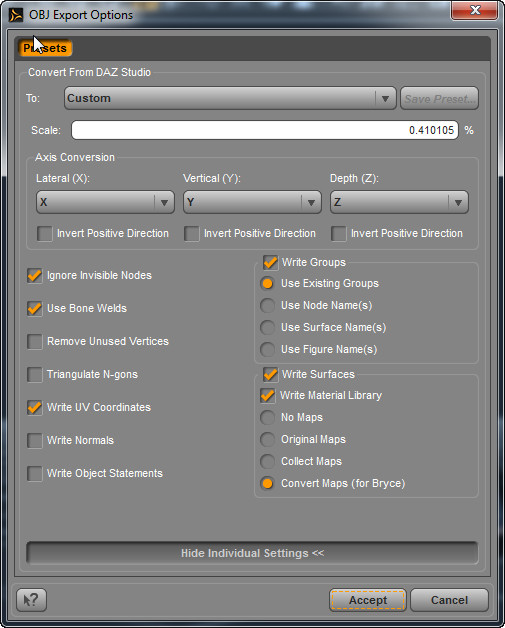Uncheck Write UV Coordinates
Screen dimensions: 505x628
[x=35, y=407]
